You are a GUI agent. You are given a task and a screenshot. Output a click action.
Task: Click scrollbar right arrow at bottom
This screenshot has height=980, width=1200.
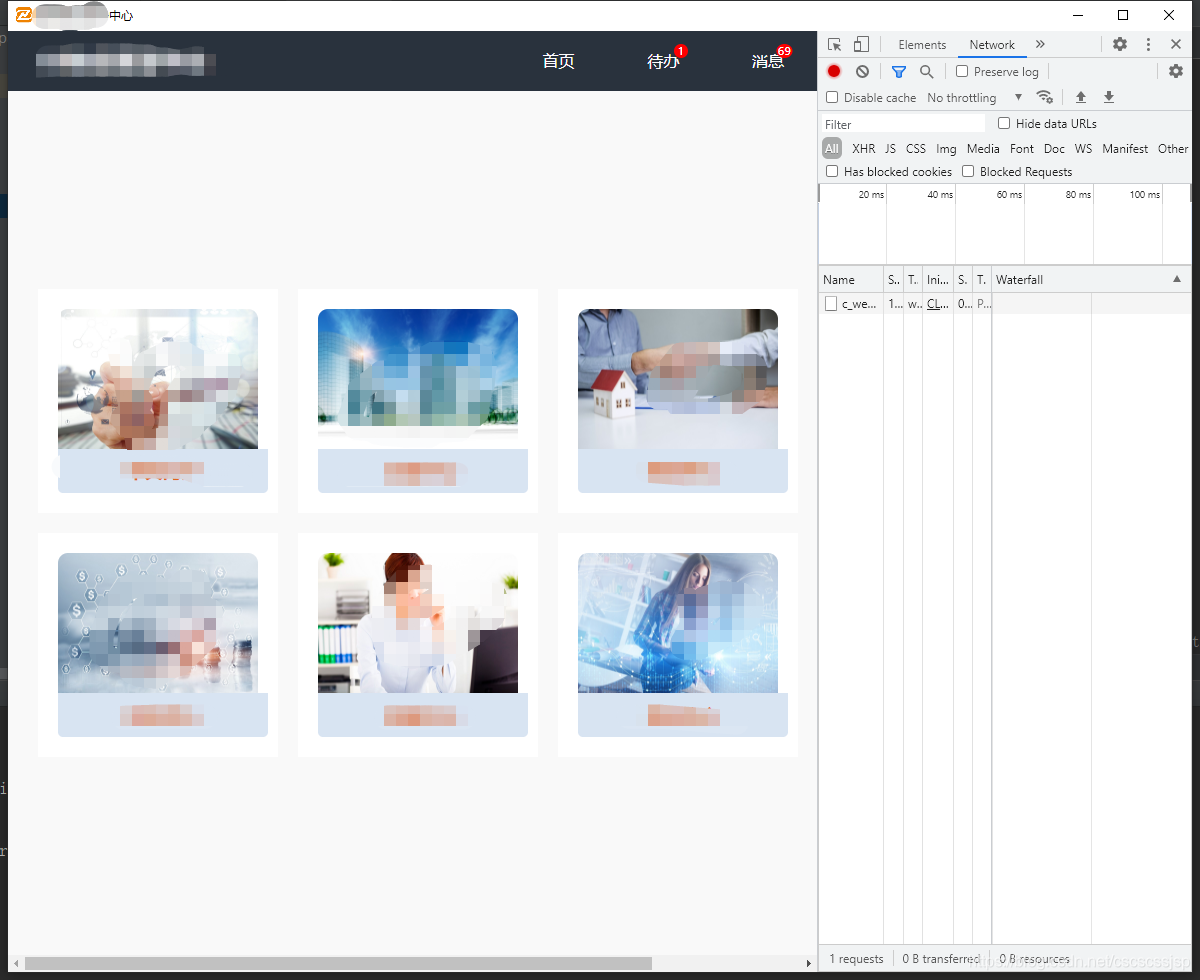click(x=809, y=964)
